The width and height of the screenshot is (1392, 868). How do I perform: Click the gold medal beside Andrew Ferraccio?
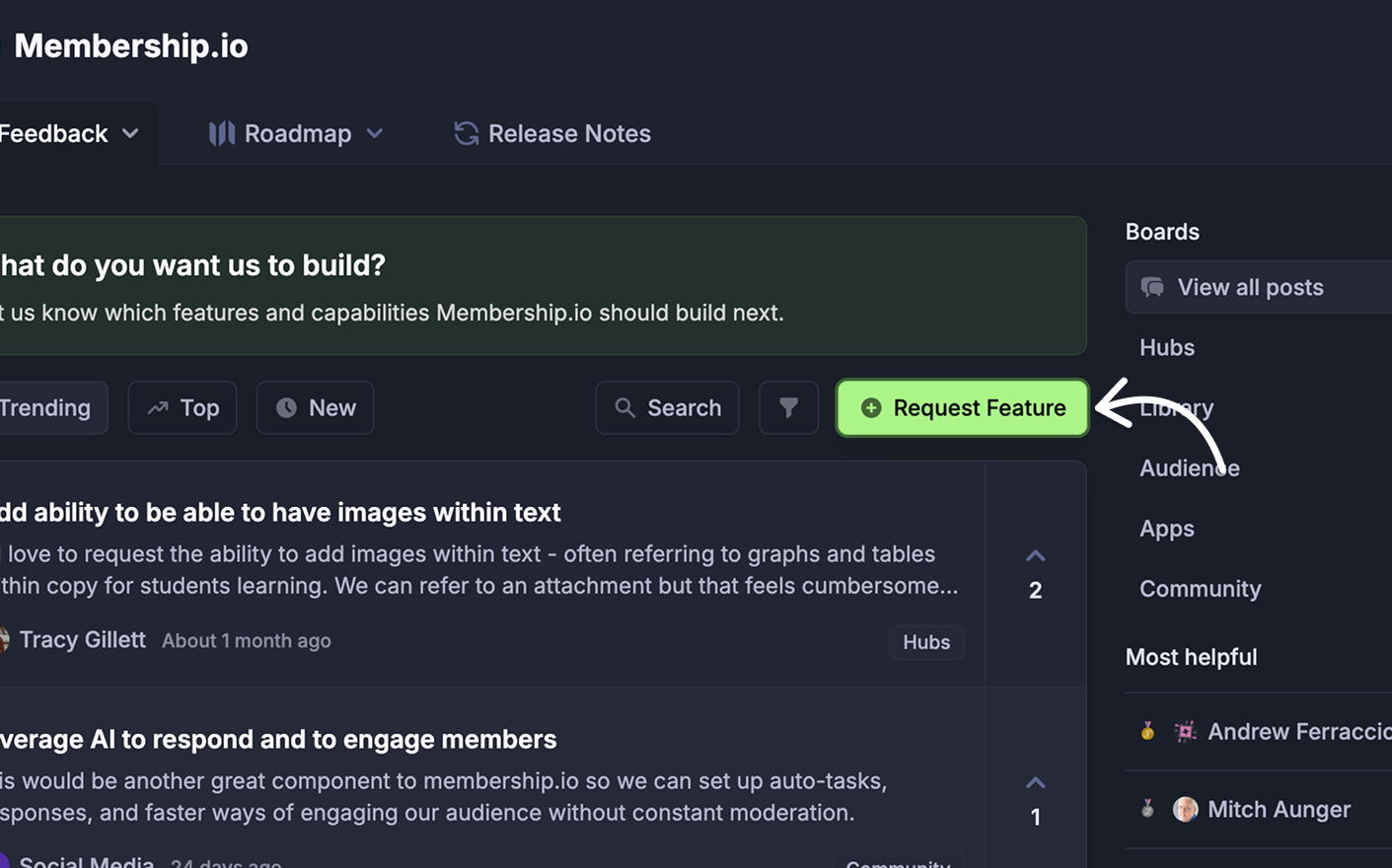tap(1146, 731)
